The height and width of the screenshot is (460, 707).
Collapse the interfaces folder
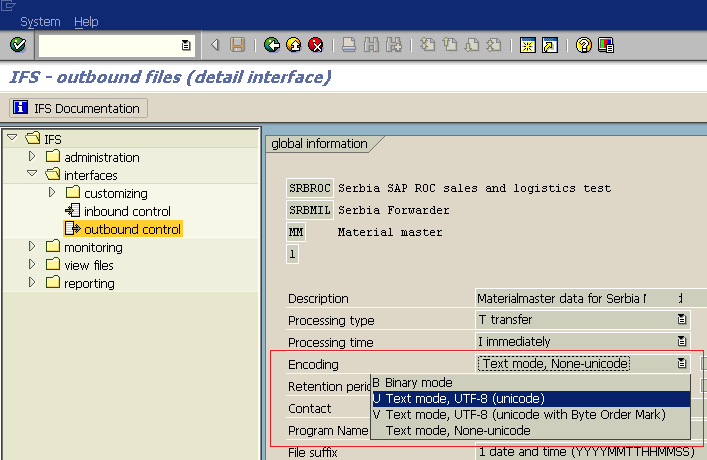click(x=32, y=173)
